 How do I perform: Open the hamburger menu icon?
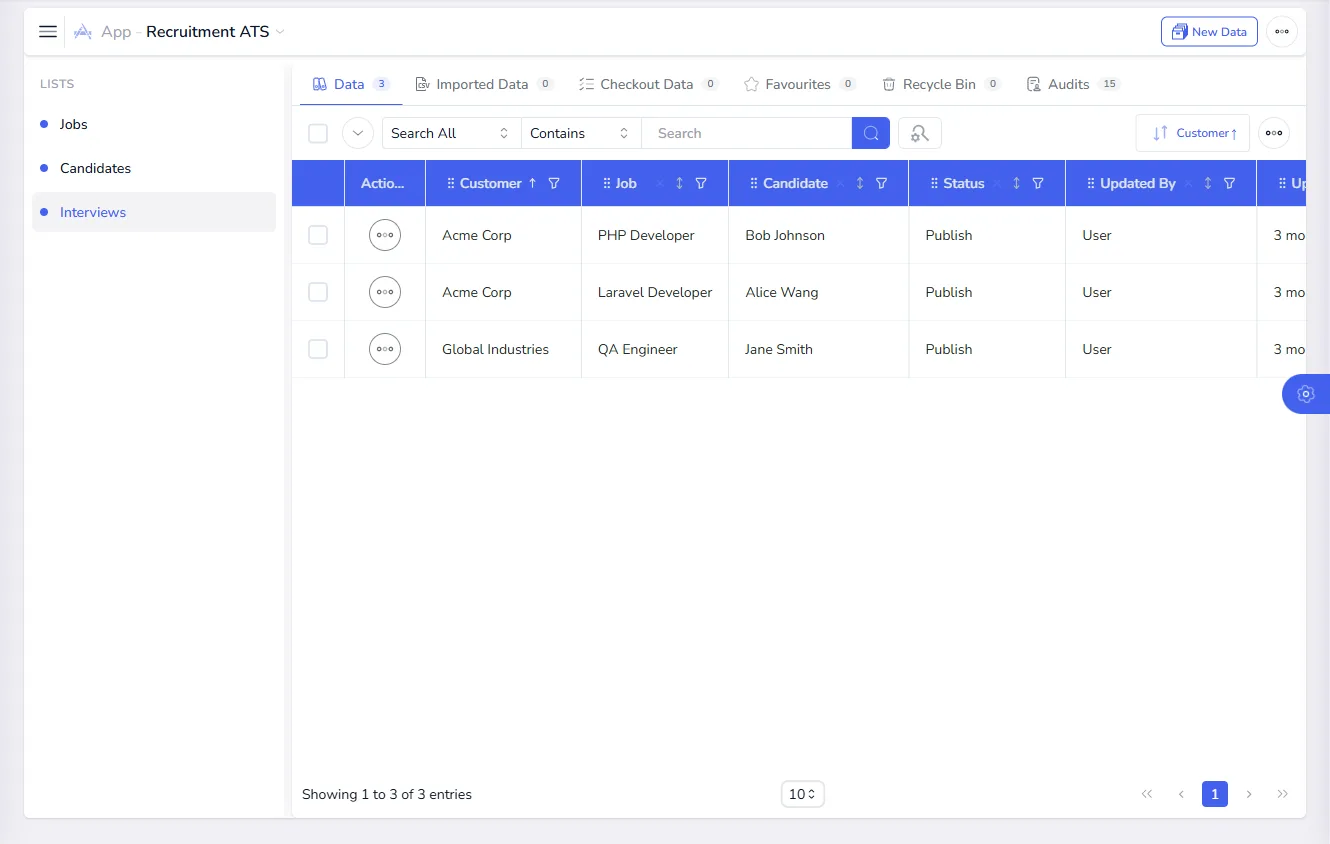[48, 32]
